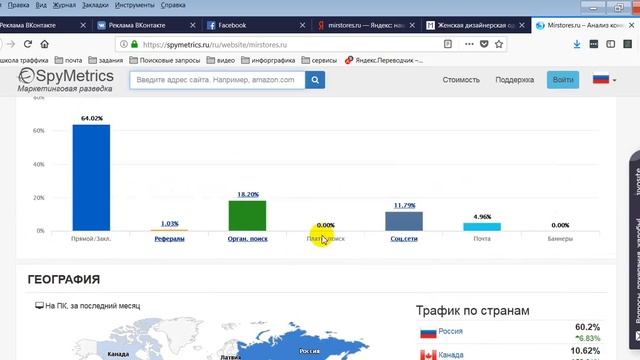Open the почта bookmarks folder
The width and height of the screenshot is (640, 360).
pyautogui.click(x=69, y=60)
